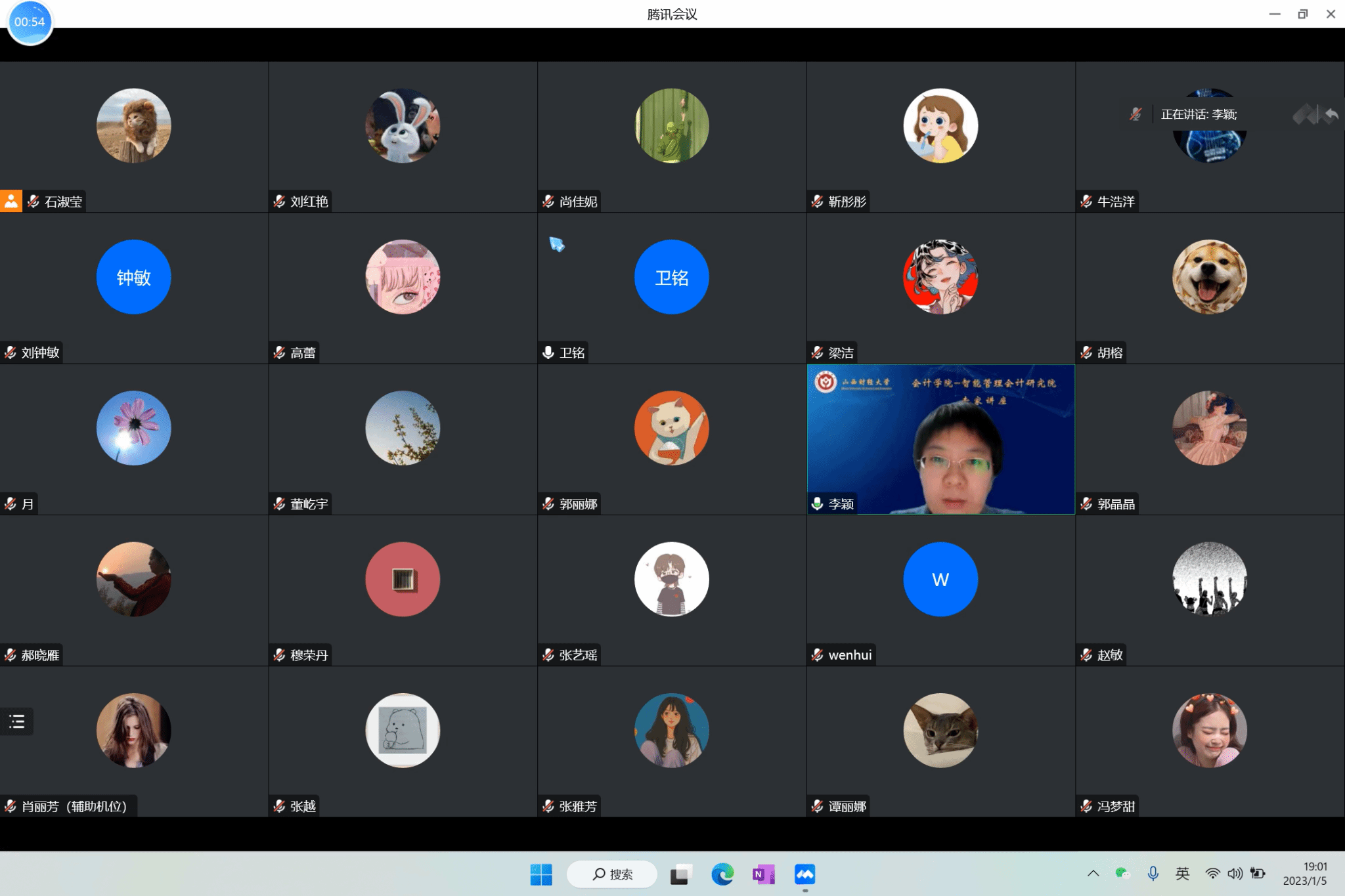This screenshot has height=896, width=1345.
Task: Click the orange host icon beside 石淑莹
Action: pos(11,201)
